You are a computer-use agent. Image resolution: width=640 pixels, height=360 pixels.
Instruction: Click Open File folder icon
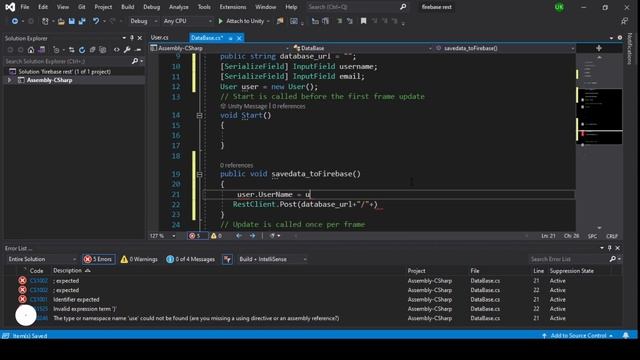click(61, 21)
